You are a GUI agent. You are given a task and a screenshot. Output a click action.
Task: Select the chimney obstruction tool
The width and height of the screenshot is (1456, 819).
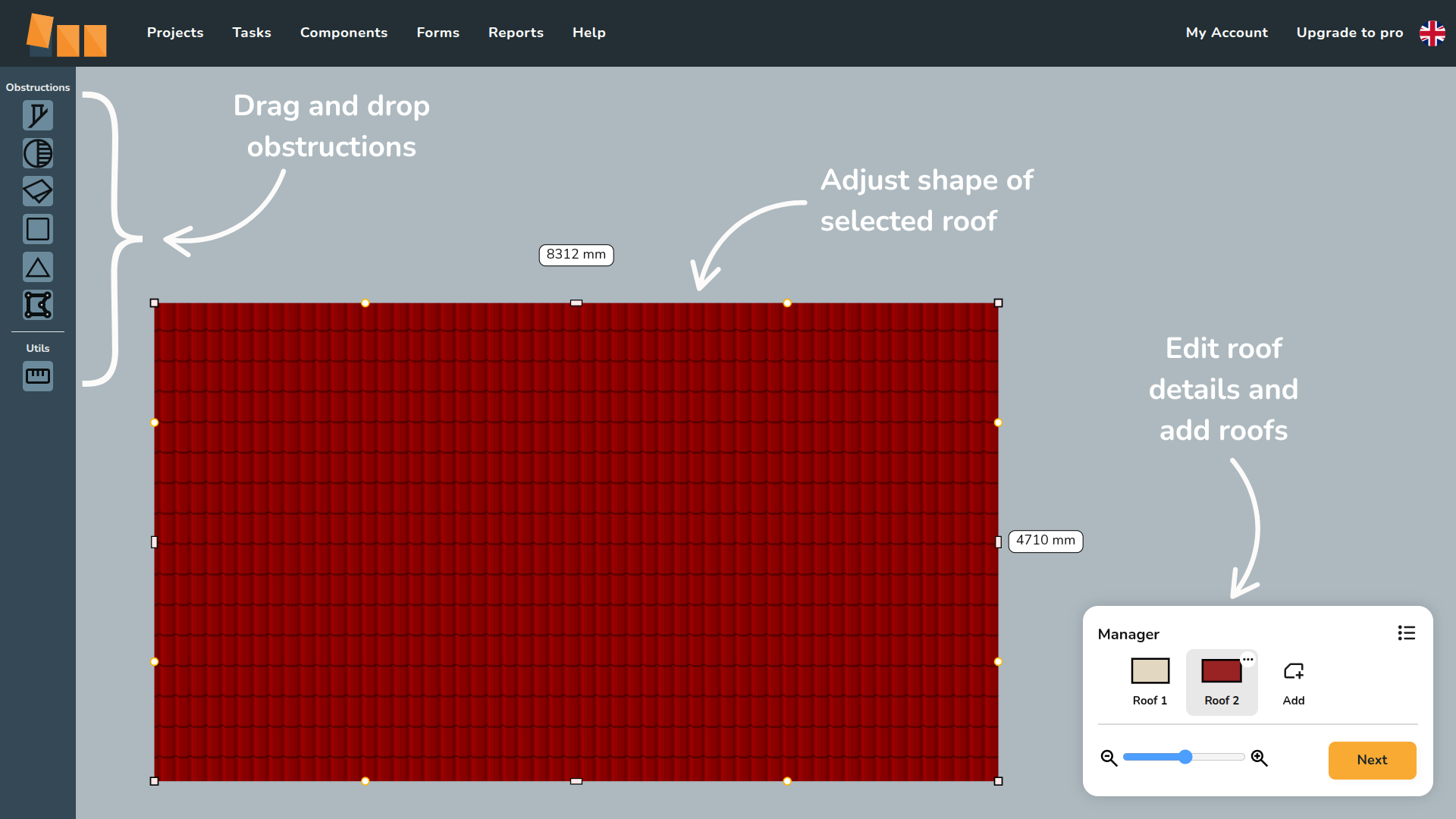pos(37,116)
